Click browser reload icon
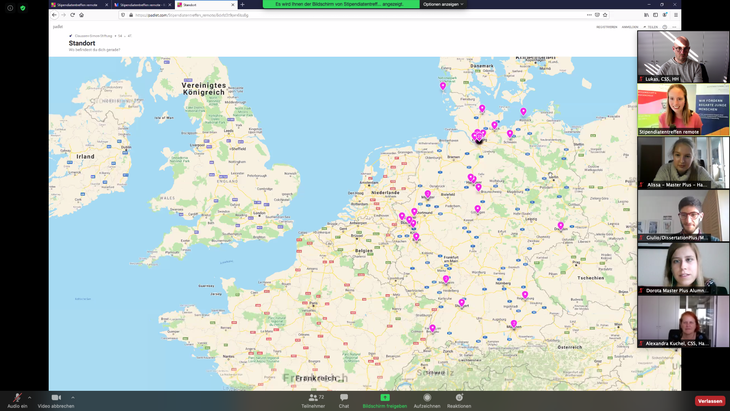 pos(73,15)
